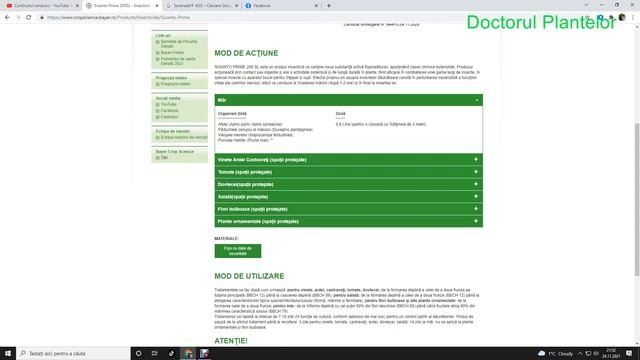Open the Echipa noastră de vanzari link
640x360 pixels.
pyautogui.click(x=184, y=138)
